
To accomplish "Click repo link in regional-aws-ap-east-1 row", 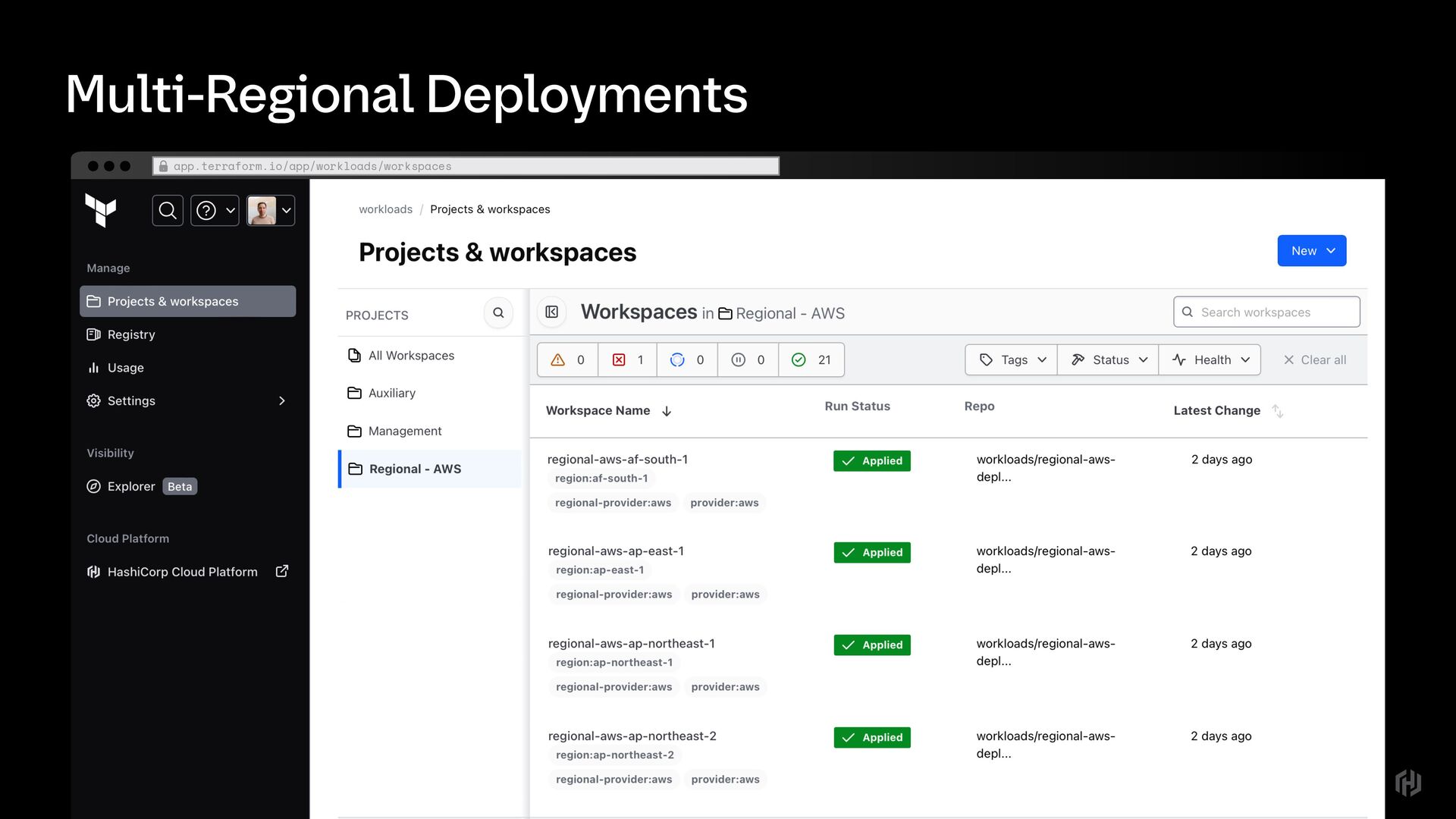I will pos(1046,560).
